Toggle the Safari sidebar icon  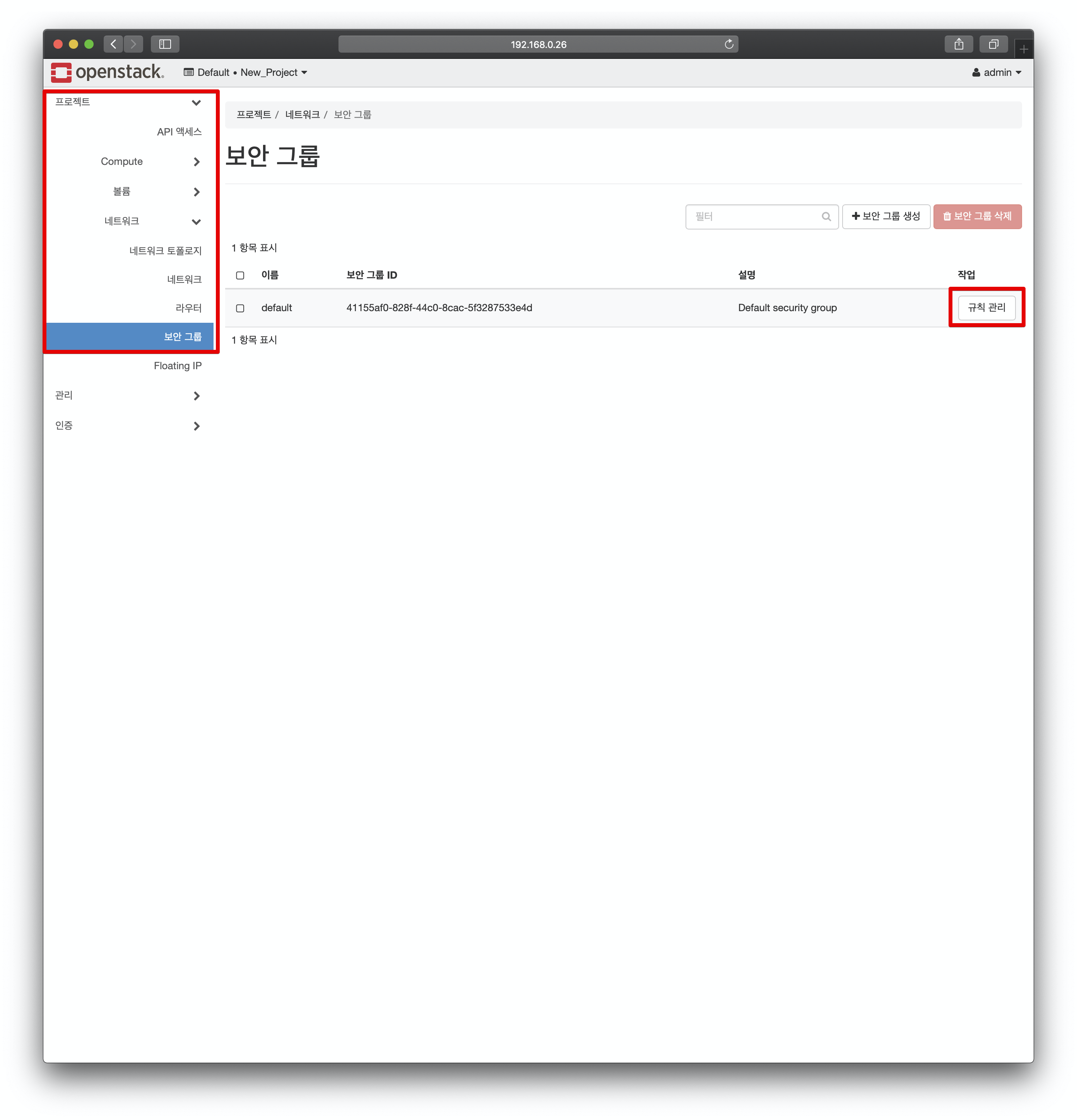pyautogui.click(x=165, y=45)
